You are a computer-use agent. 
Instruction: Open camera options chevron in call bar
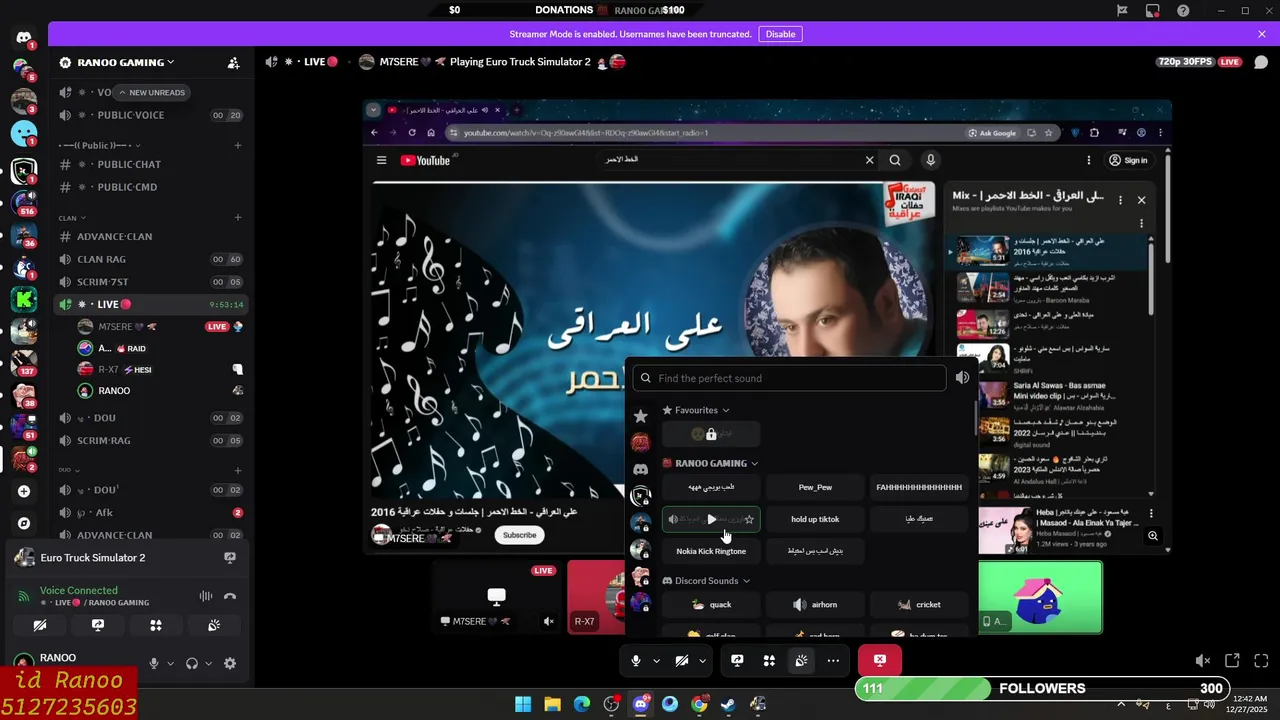coord(702,660)
